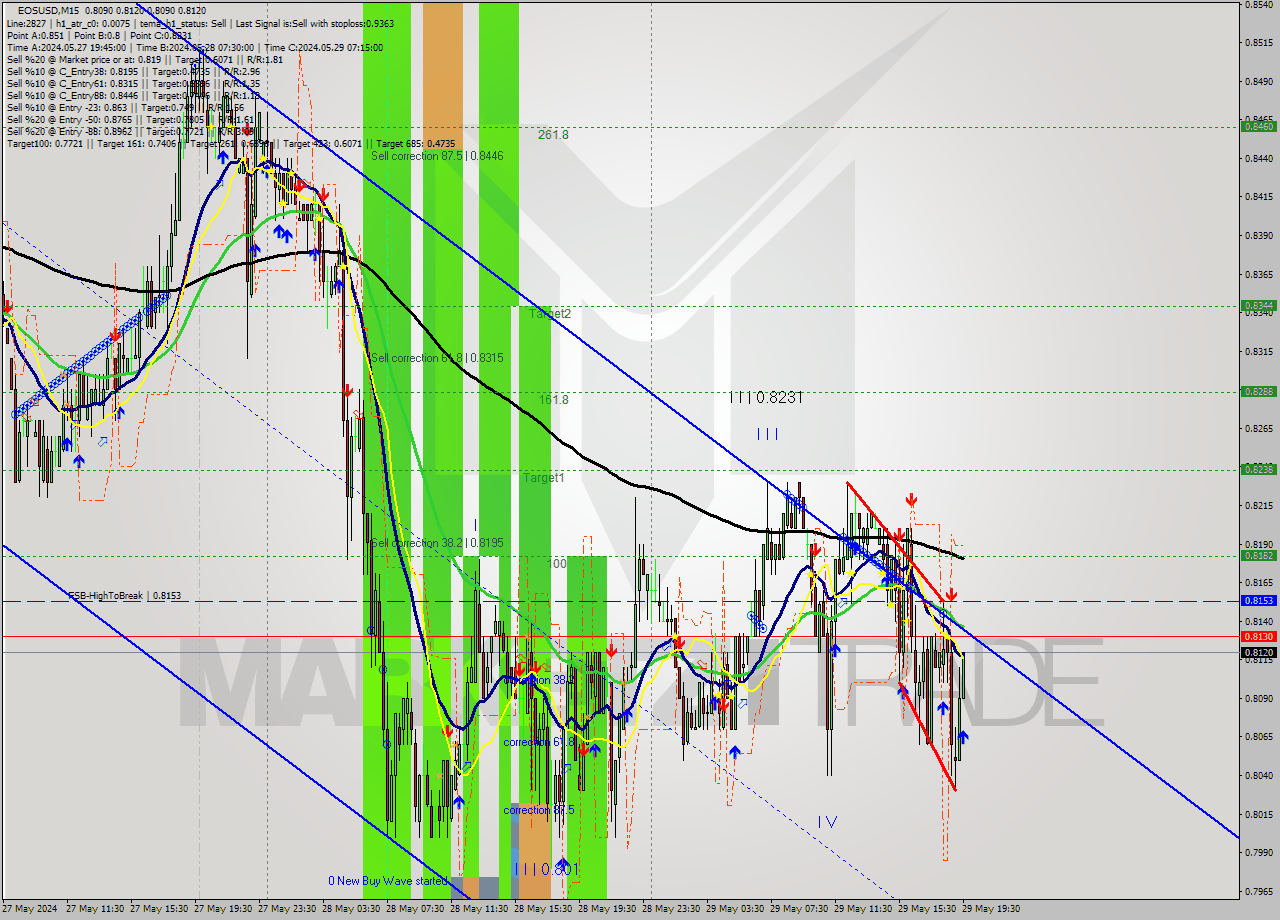Click the 261.8 Fibonacci label

553,134
